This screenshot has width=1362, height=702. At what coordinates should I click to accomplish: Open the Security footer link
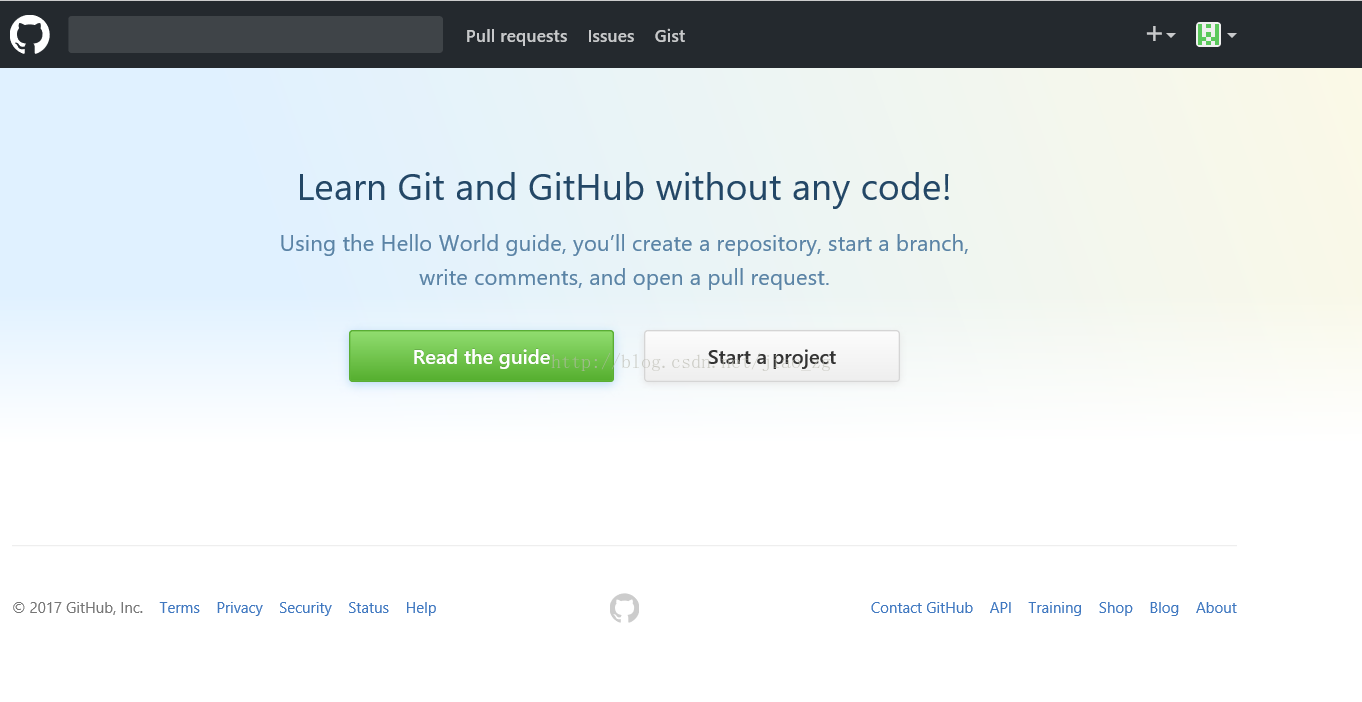pyautogui.click(x=305, y=608)
